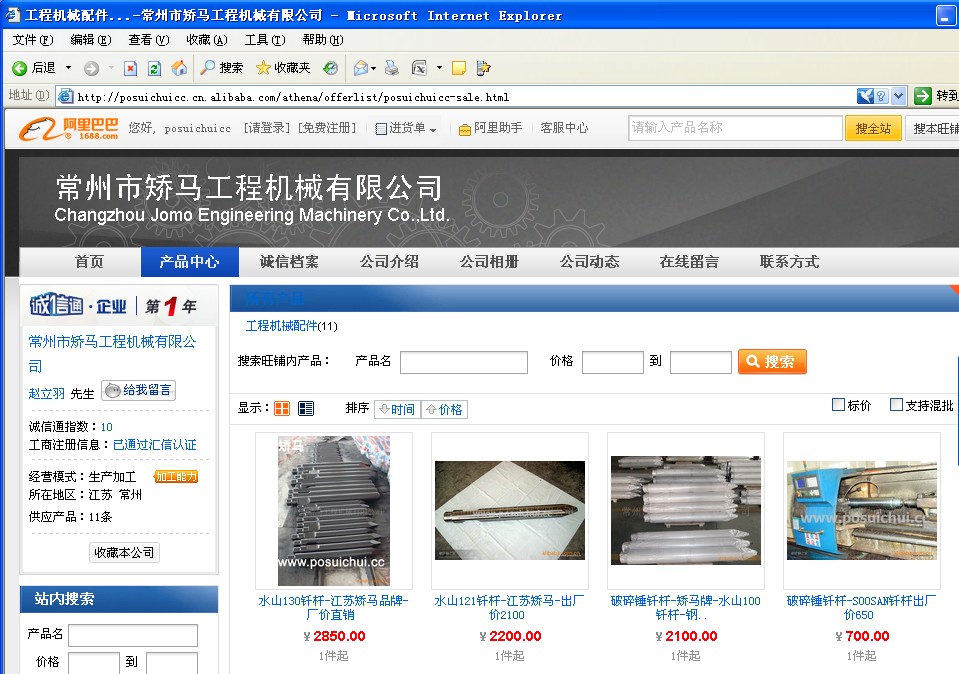Click the orange 搜索 button
This screenshot has height=674, width=959.
(772, 361)
